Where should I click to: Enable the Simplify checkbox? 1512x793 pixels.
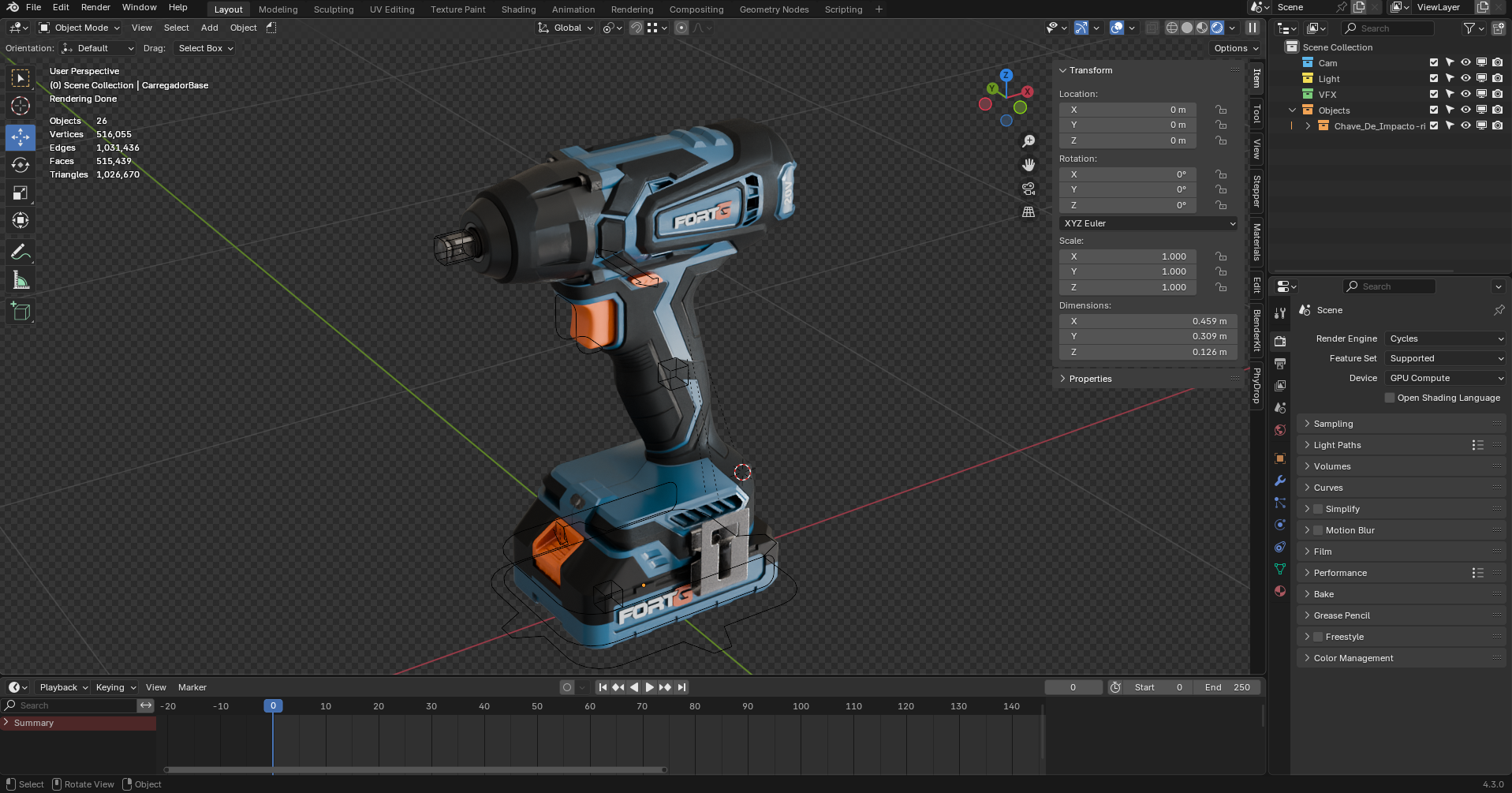1318,509
